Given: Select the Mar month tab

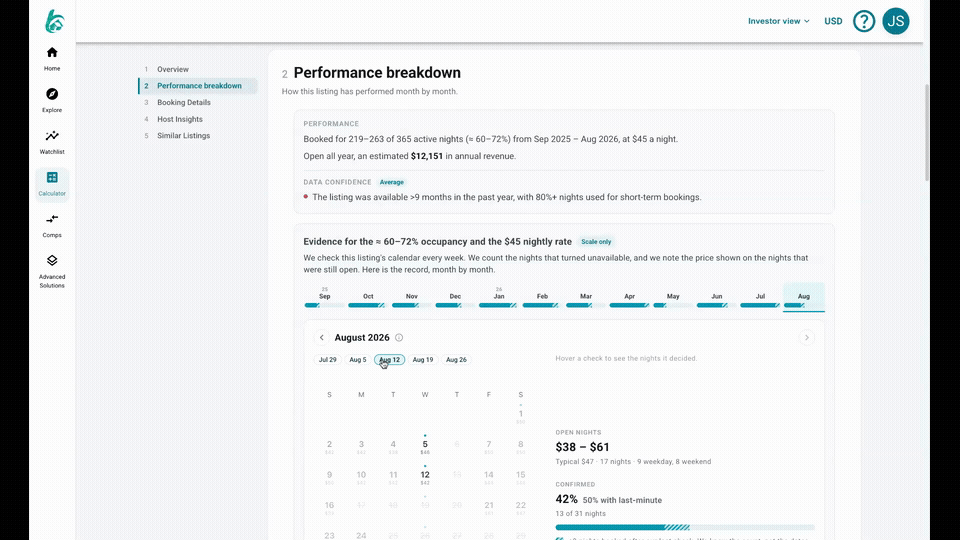Looking at the screenshot, I should [586, 298].
